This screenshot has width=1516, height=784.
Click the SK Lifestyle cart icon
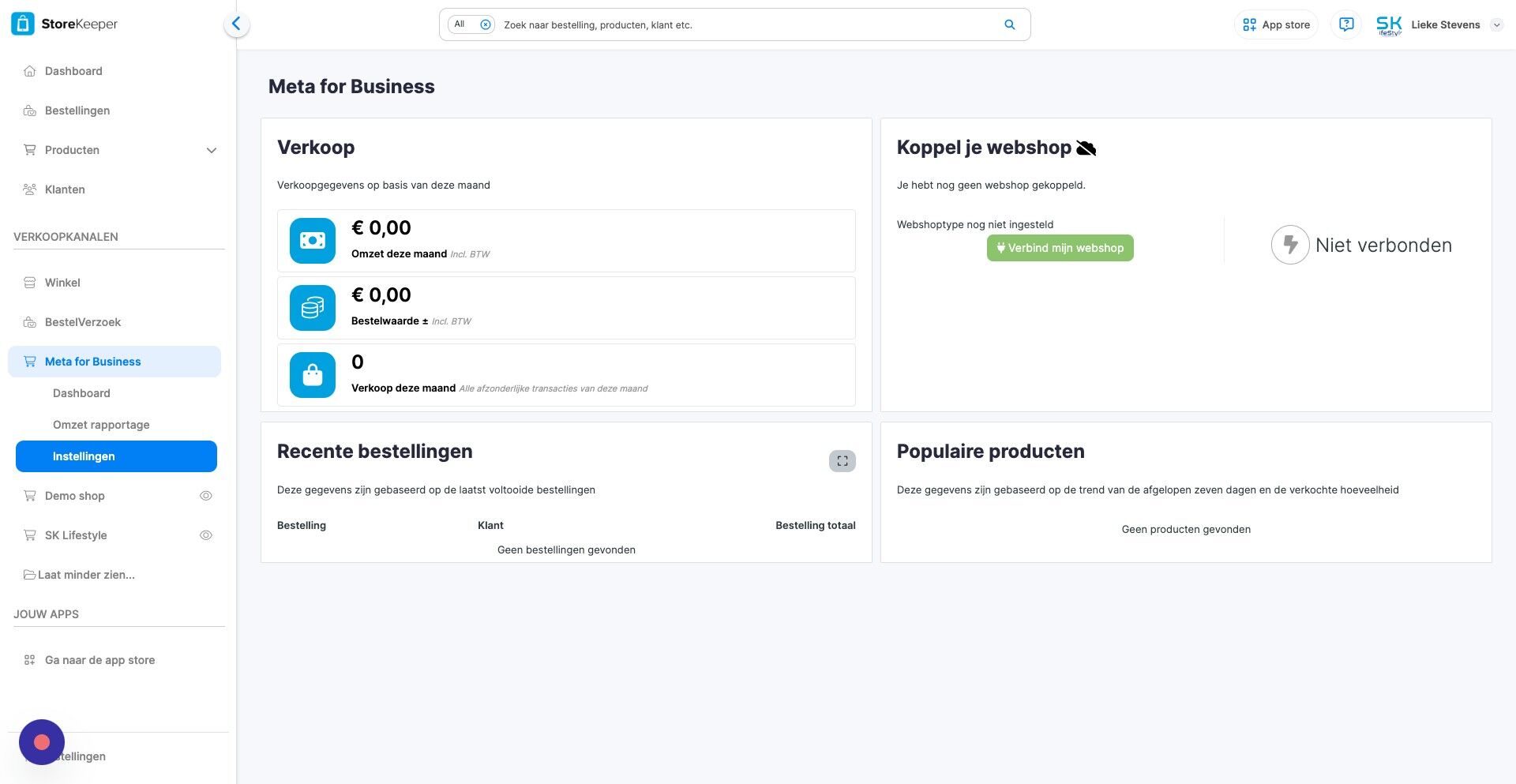click(30, 535)
